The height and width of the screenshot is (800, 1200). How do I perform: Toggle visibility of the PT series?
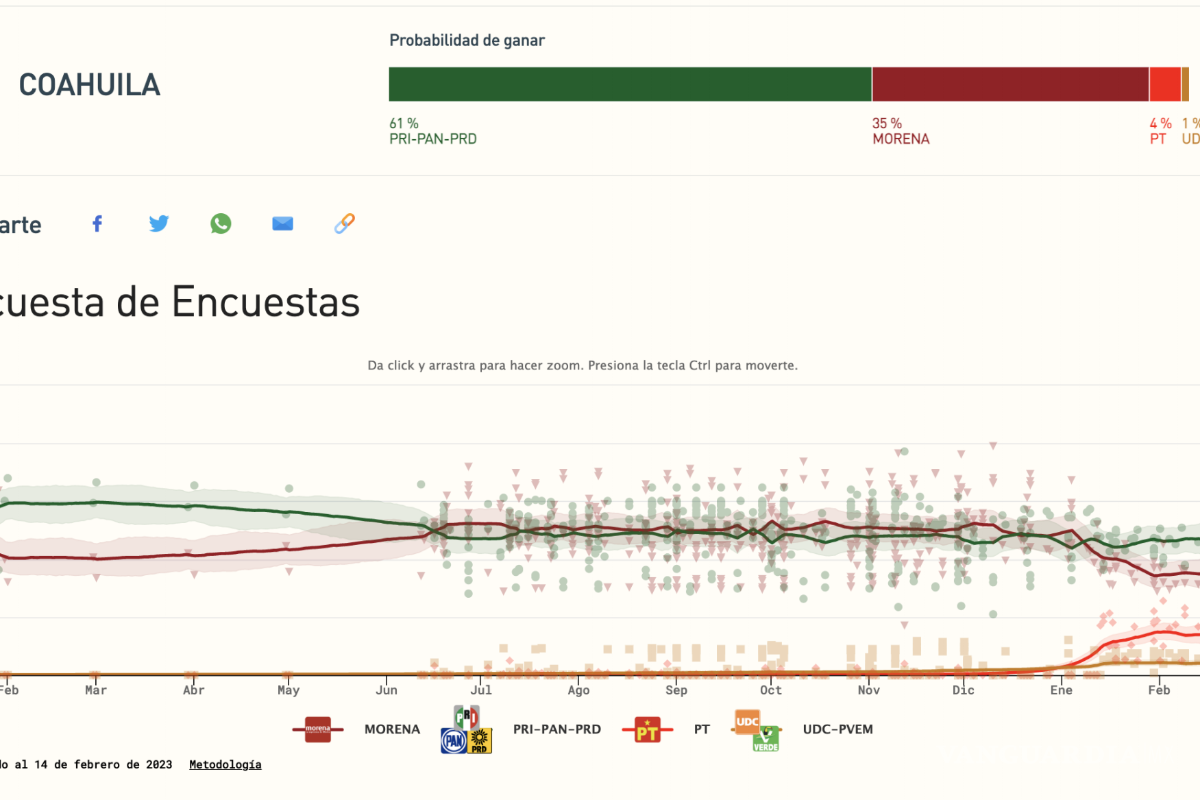(x=701, y=729)
